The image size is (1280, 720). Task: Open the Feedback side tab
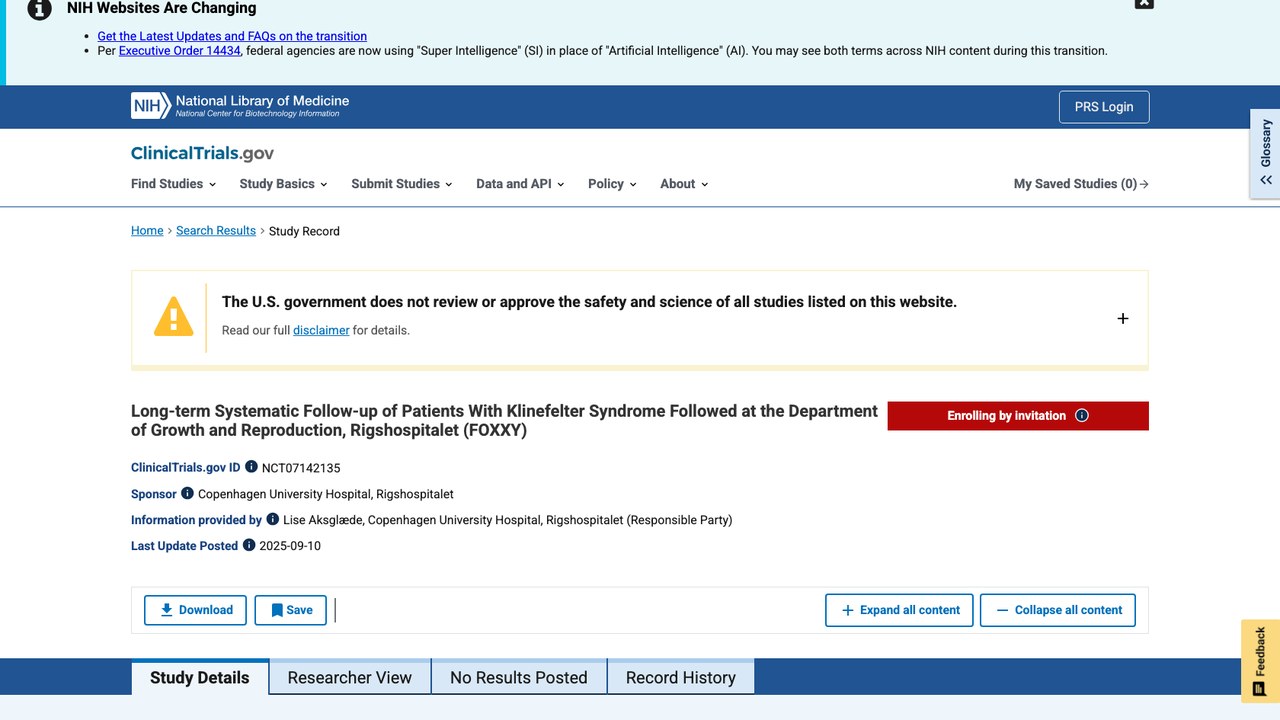tap(1260, 661)
